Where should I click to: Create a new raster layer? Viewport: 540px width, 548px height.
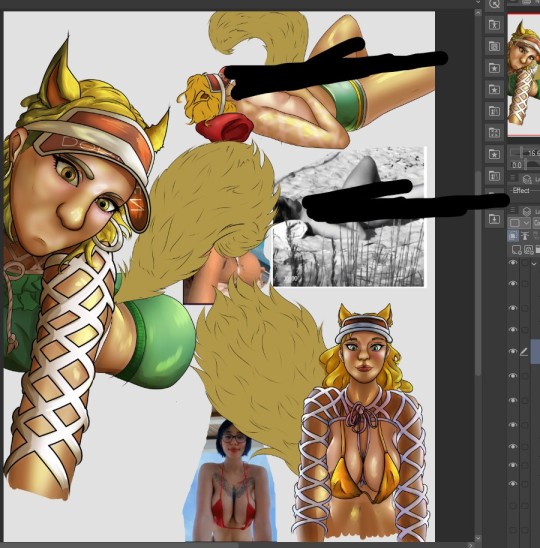(x=516, y=249)
